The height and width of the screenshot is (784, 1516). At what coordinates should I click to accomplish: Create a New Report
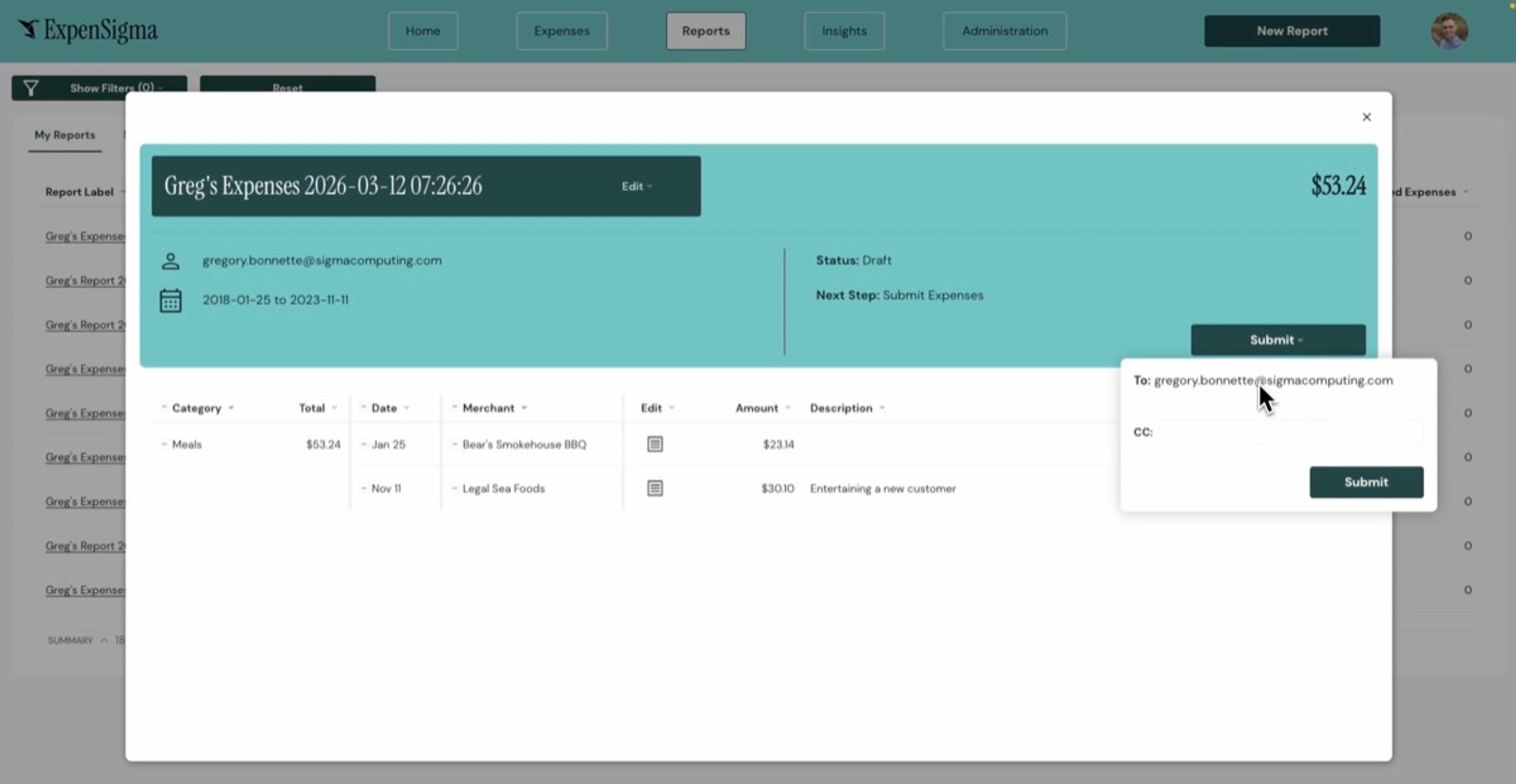click(x=1292, y=31)
